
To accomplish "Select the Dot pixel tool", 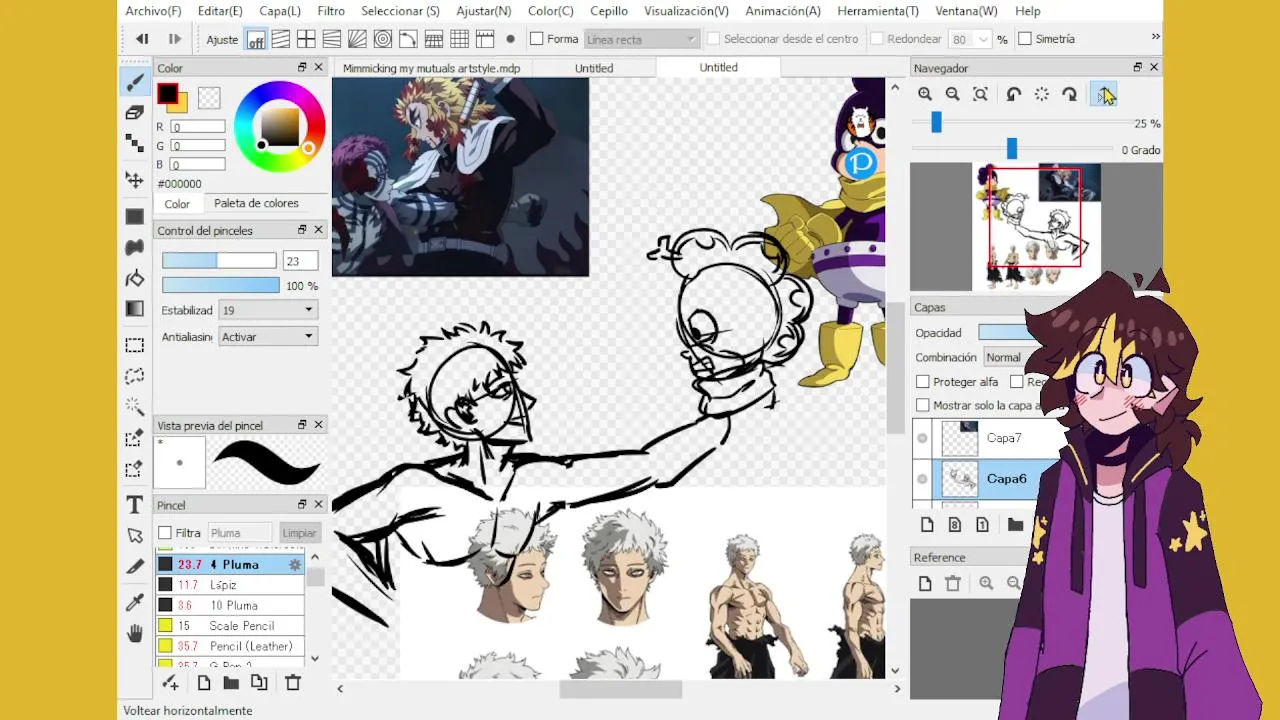I will [x=134, y=144].
